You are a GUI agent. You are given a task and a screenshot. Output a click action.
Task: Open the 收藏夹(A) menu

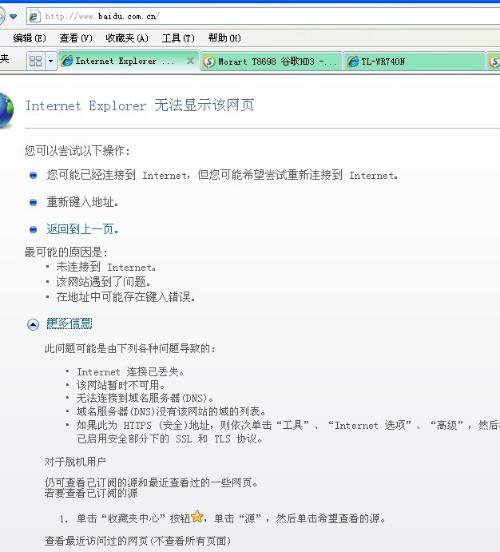coord(127,38)
